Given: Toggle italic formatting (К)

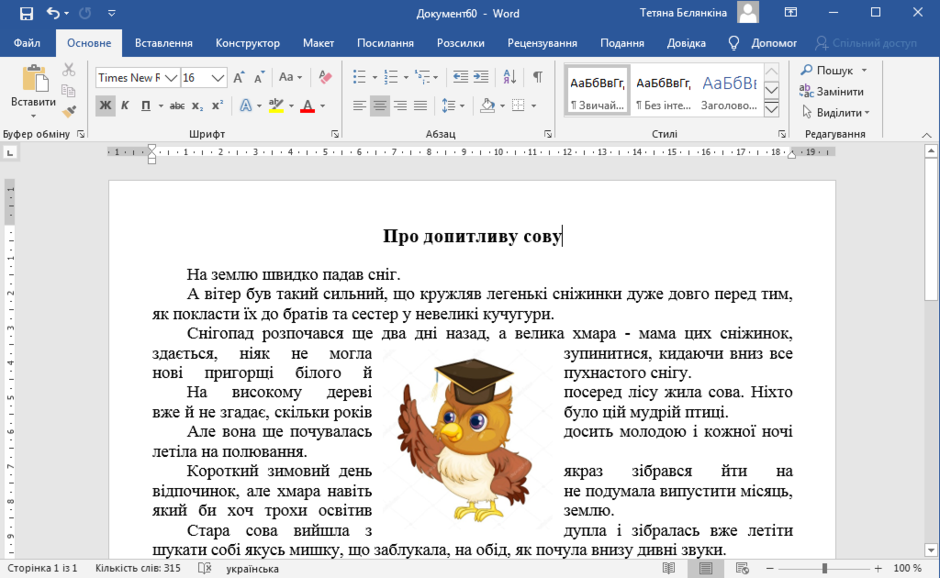Looking at the screenshot, I should 125,106.
